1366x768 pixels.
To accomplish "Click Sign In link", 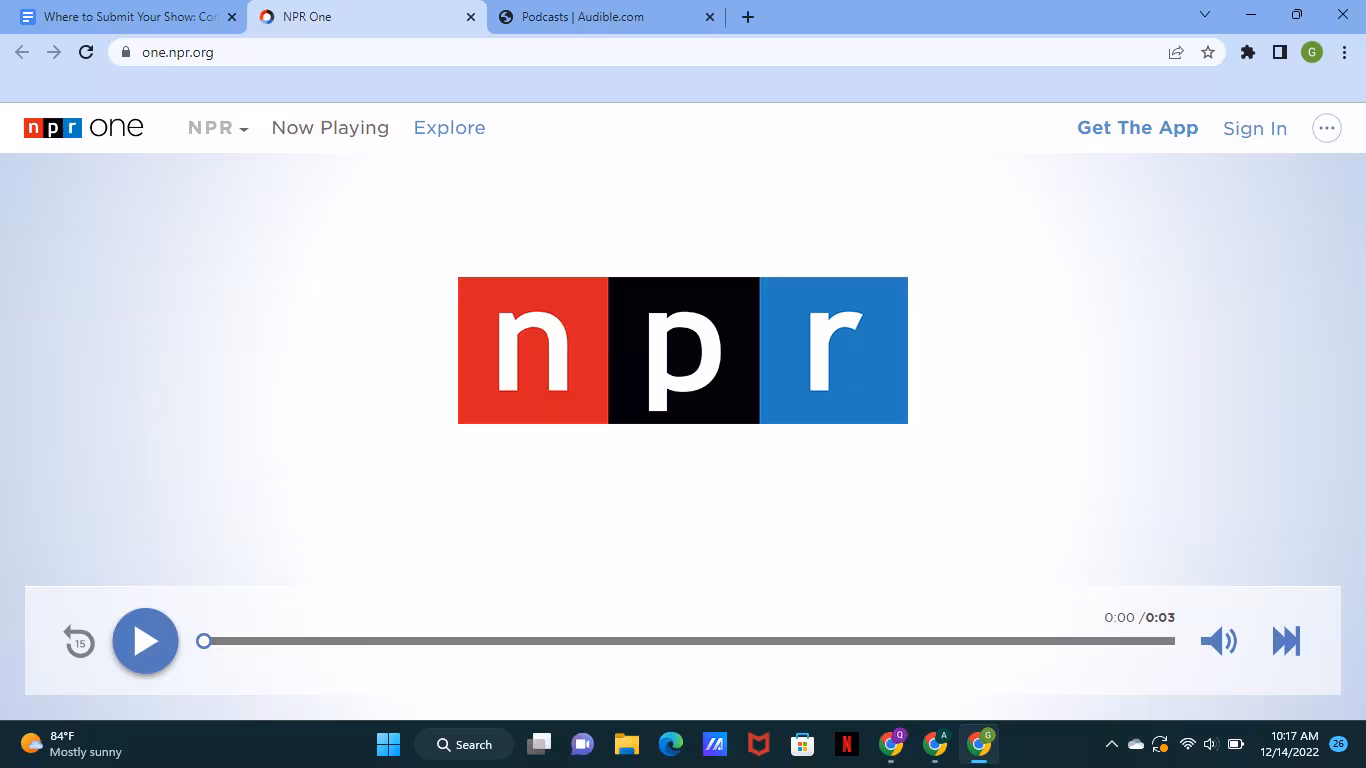I will pos(1255,128).
